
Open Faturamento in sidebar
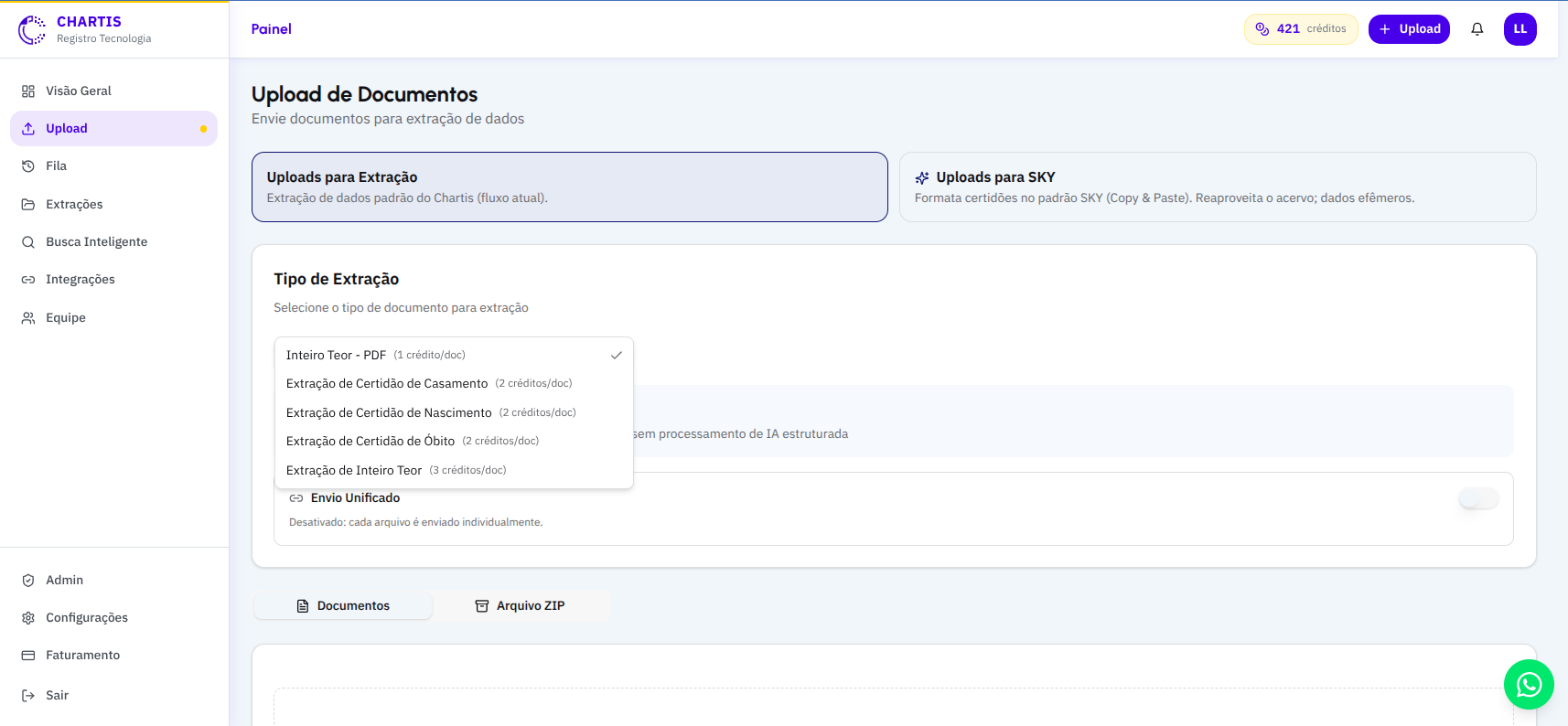[x=113, y=656]
